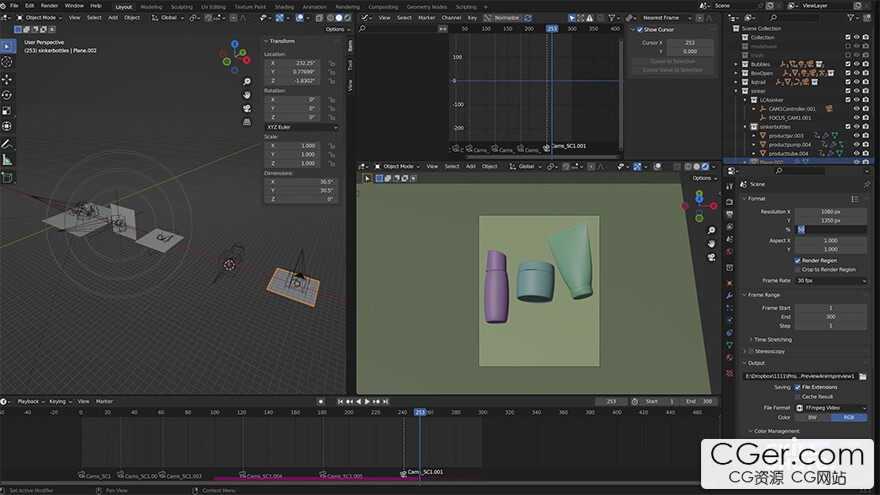Select the Transform tool in the left toolbar
Image resolution: width=880 pixels, height=495 pixels.
click(x=7, y=126)
